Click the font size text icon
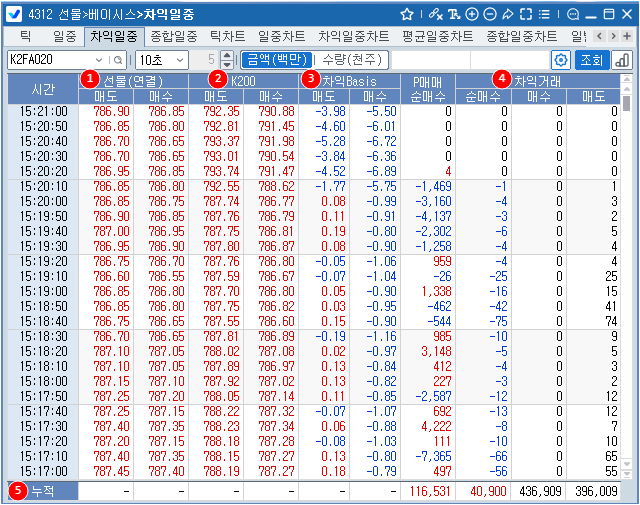 click(x=454, y=14)
